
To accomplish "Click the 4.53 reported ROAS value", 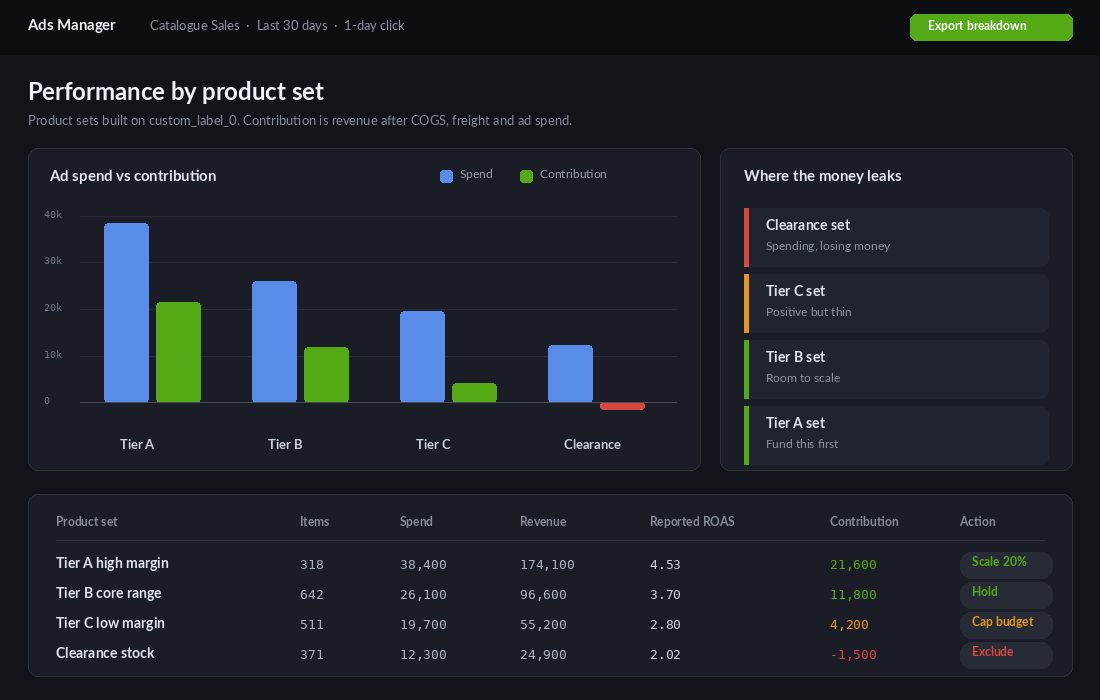I will [x=665, y=565].
